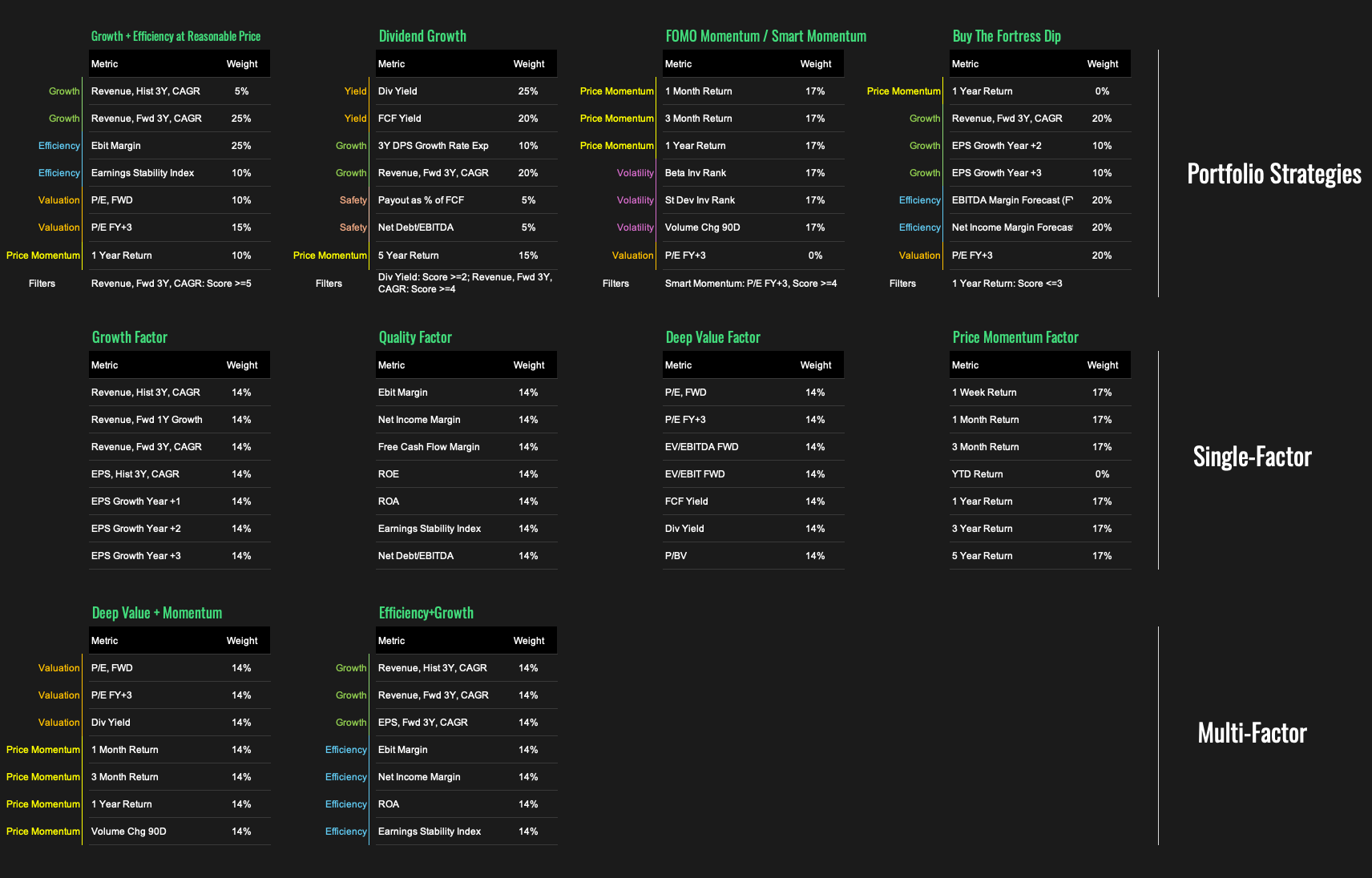This screenshot has width=1372, height=878.
Task: Select the 'Buy The Fortress Dip' title
Action: (x=1007, y=36)
